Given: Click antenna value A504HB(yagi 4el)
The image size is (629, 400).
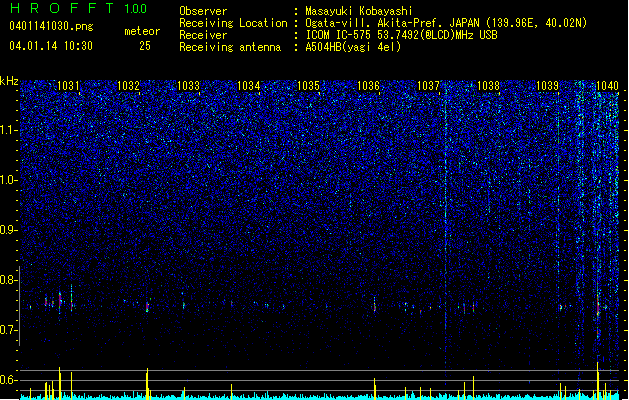Looking at the screenshot, I should [353, 47].
